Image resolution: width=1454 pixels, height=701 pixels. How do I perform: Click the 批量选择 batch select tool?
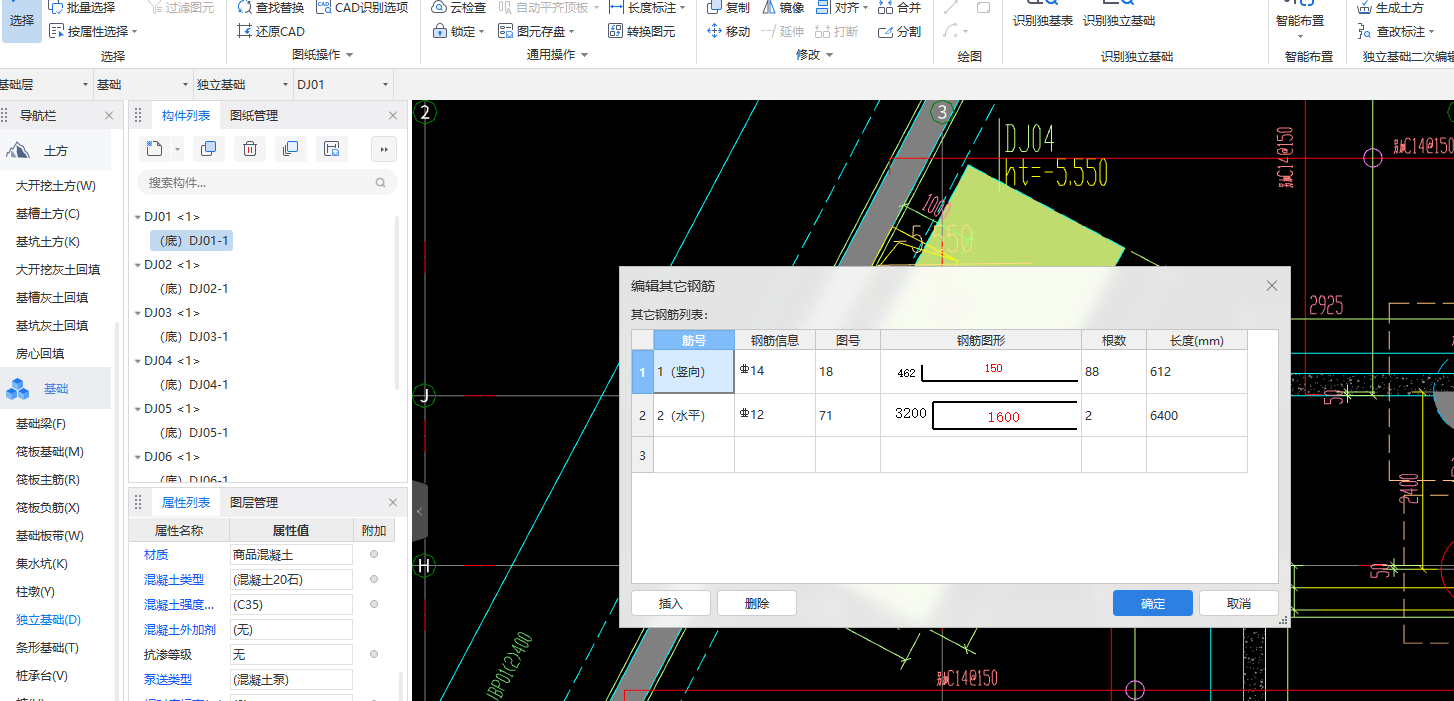(83, 8)
